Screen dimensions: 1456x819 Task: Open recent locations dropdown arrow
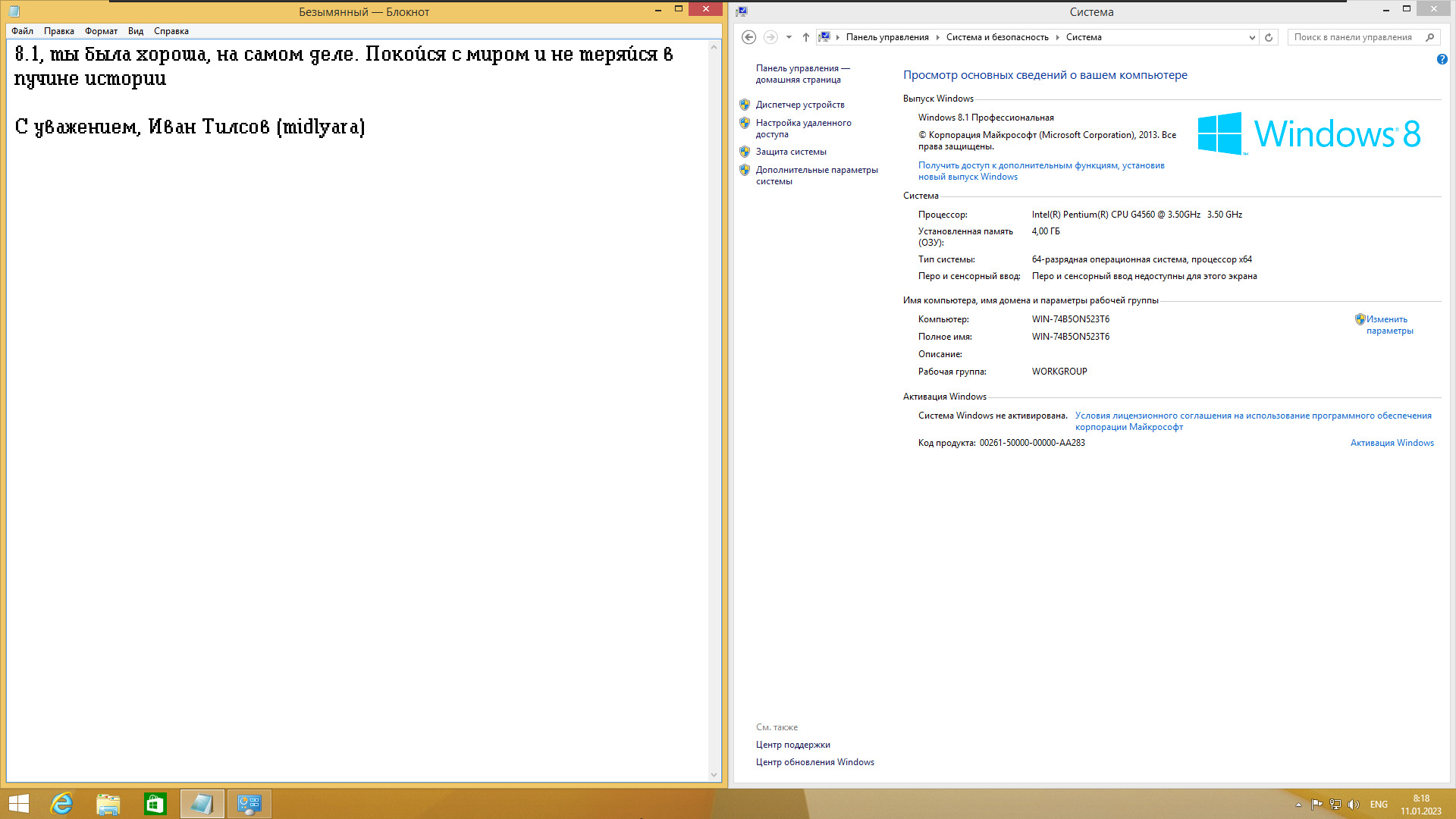[789, 37]
